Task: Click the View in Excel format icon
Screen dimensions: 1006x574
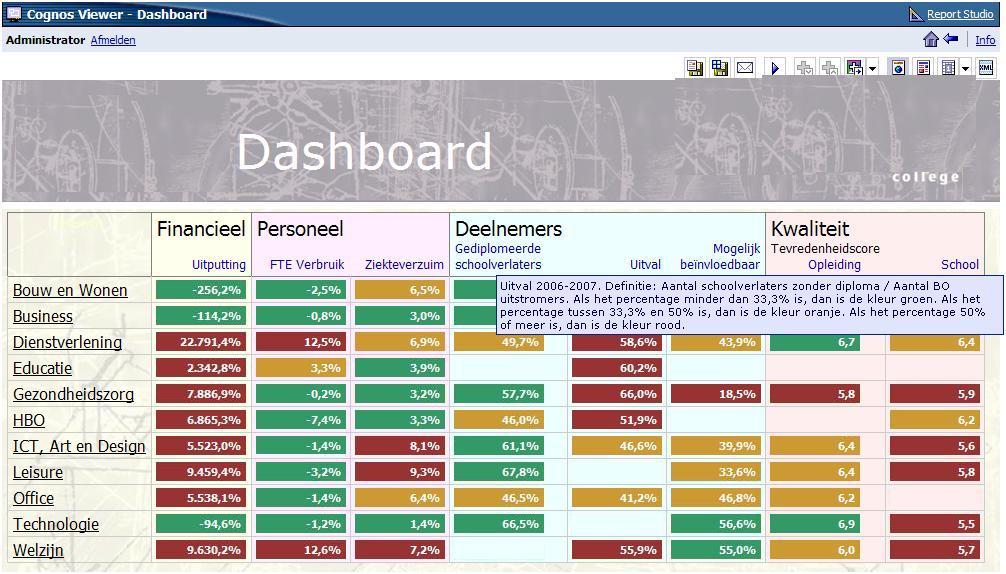Action: [948, 67]
